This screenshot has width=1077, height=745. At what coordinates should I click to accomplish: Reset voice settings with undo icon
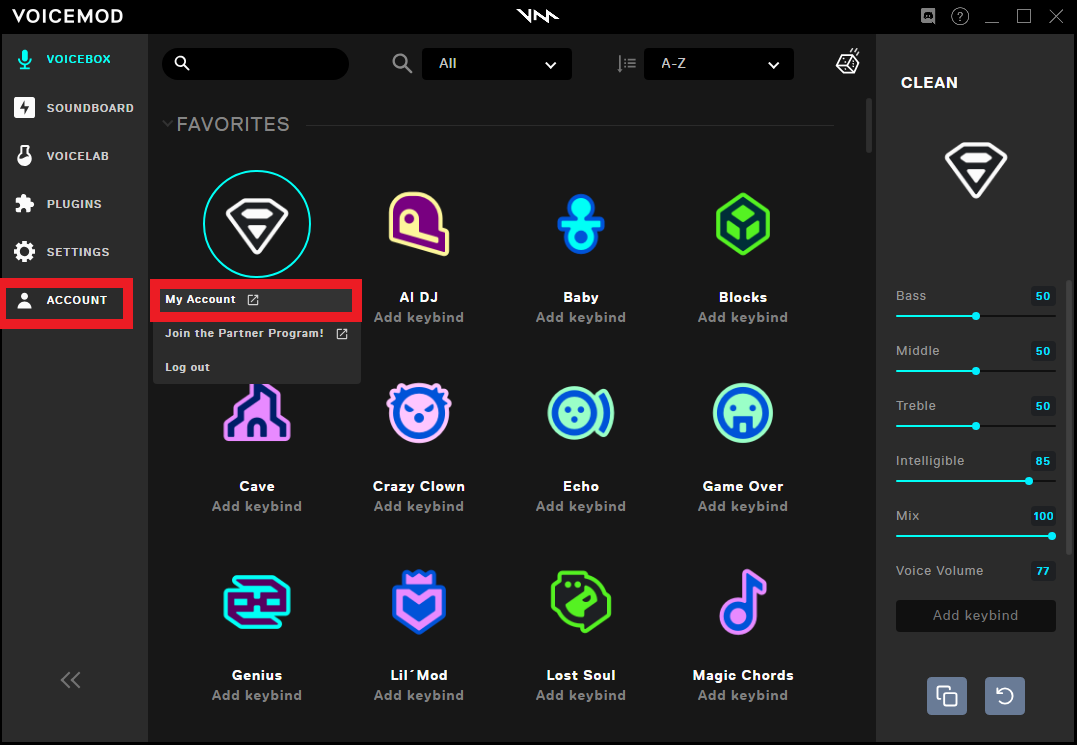(1004, 696)
